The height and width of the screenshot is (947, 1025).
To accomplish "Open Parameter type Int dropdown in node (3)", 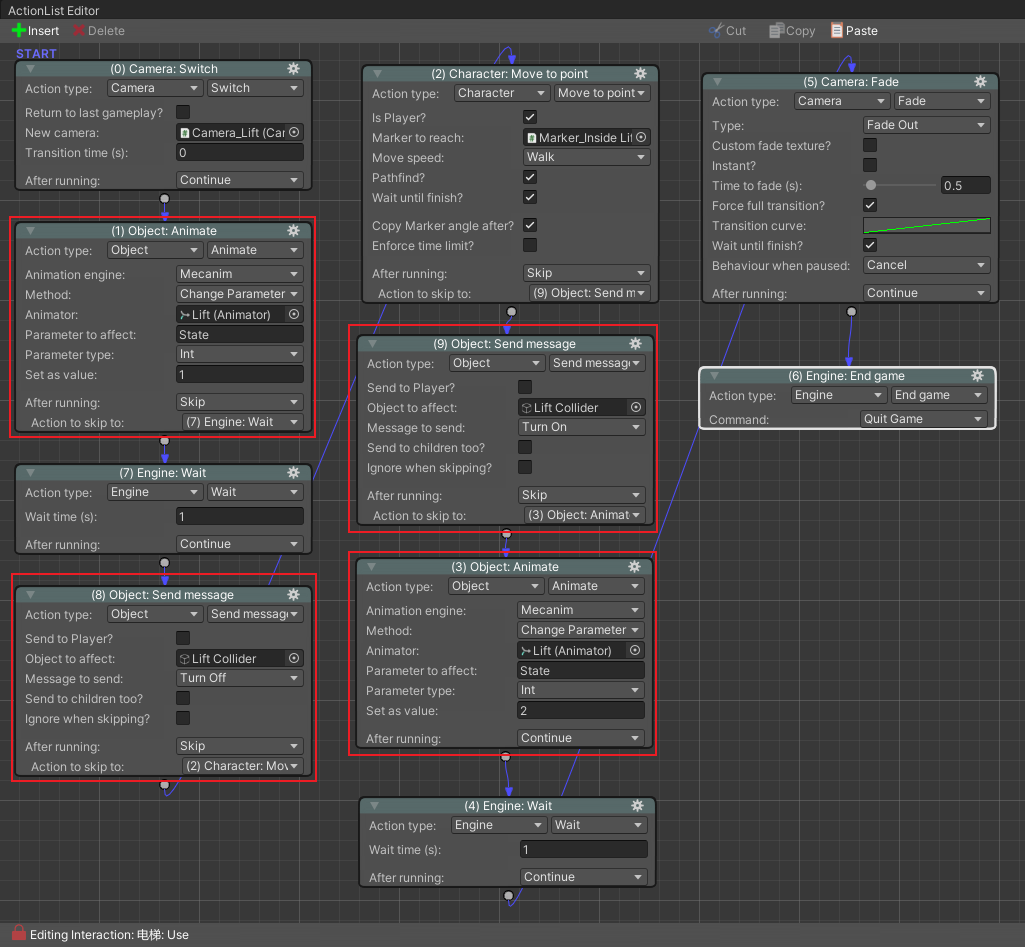I will coord(580,690).
